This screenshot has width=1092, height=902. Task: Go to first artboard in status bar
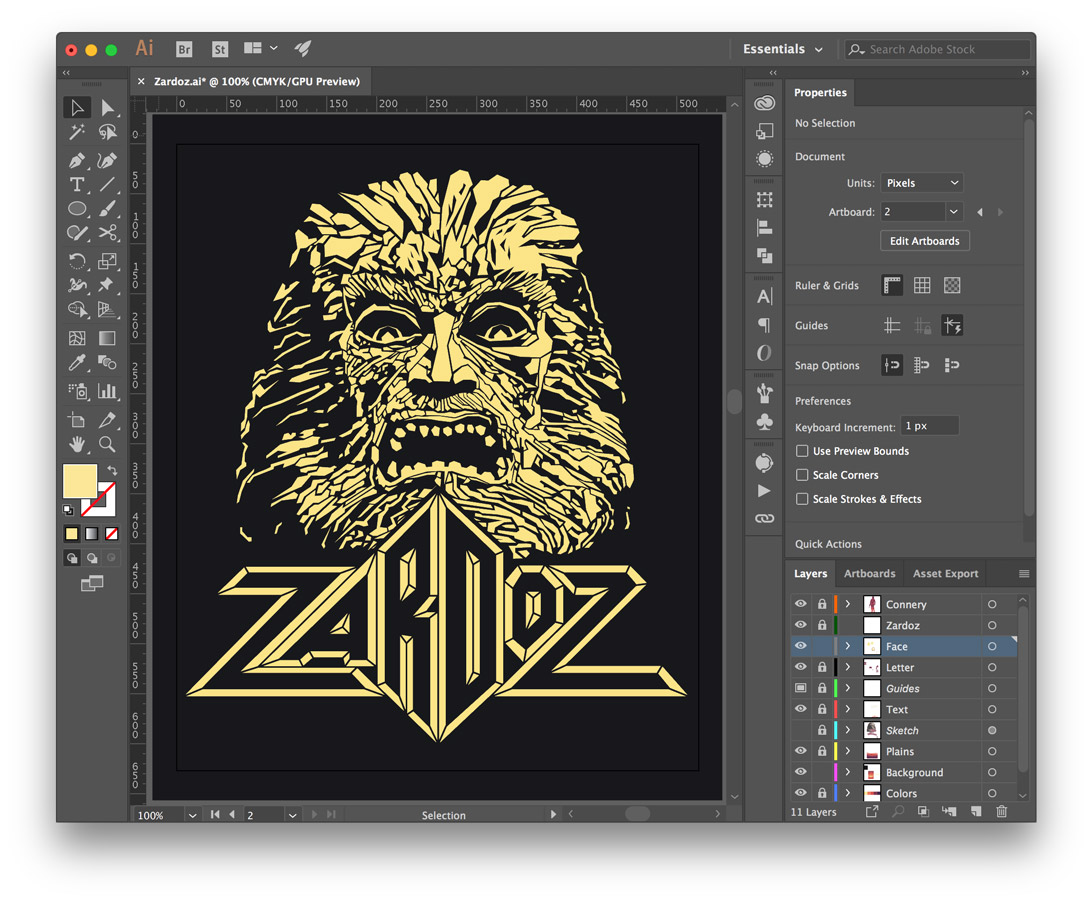(x=215, y=814)
